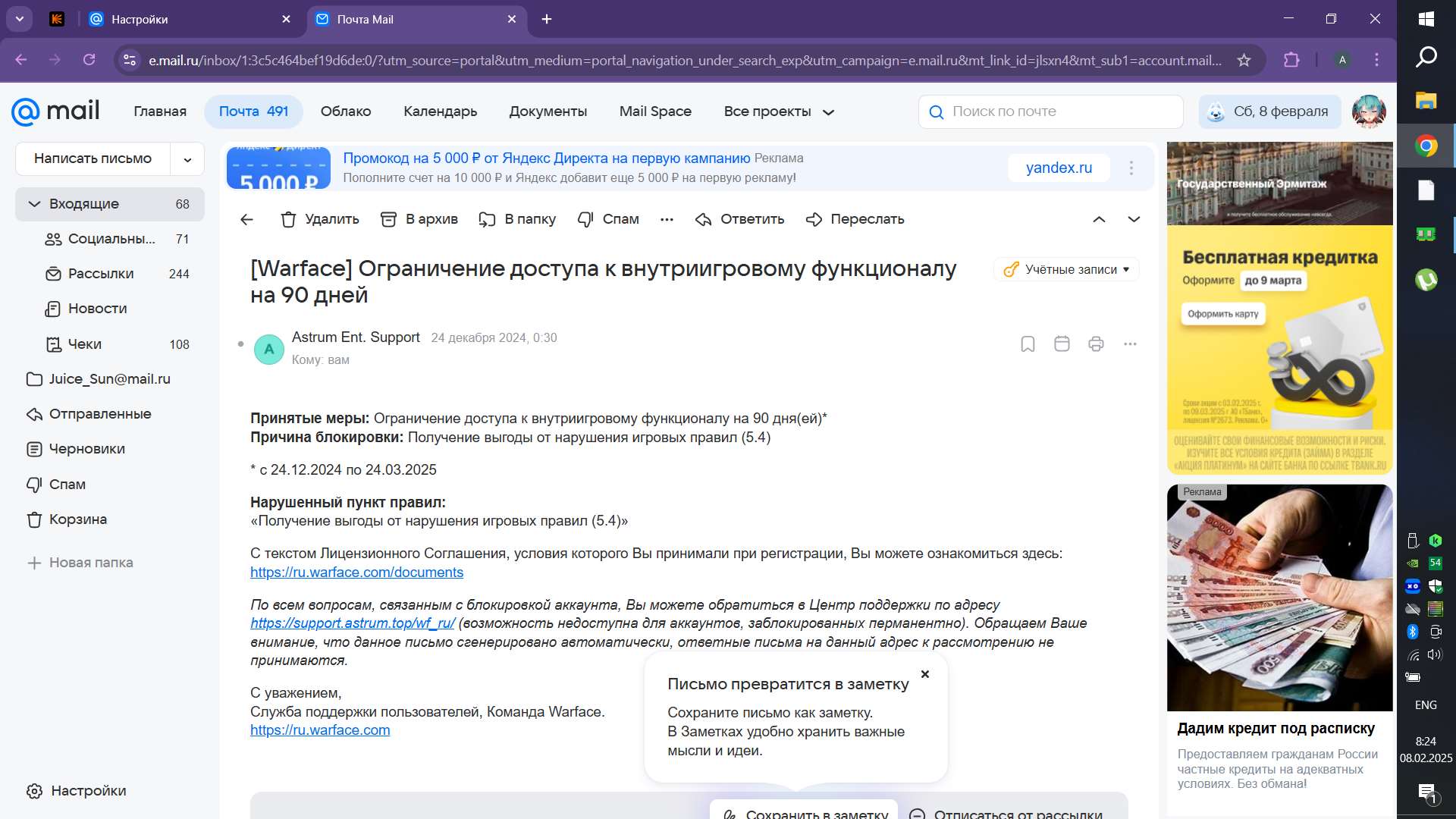1456x819 pixels.
Task: Delete this email with Удалить
Action: point(319,219)
